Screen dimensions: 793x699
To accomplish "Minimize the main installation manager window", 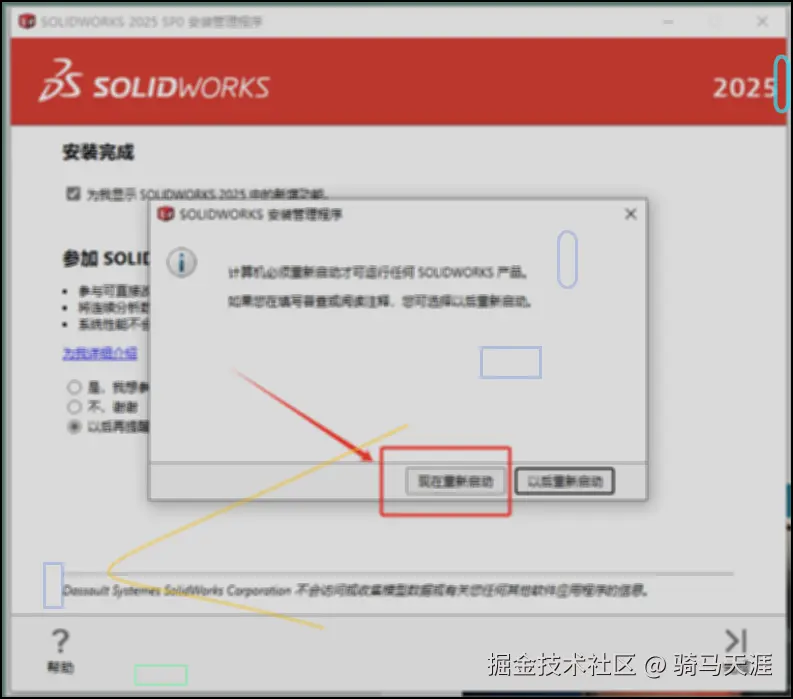I will (x=668, y=21).
